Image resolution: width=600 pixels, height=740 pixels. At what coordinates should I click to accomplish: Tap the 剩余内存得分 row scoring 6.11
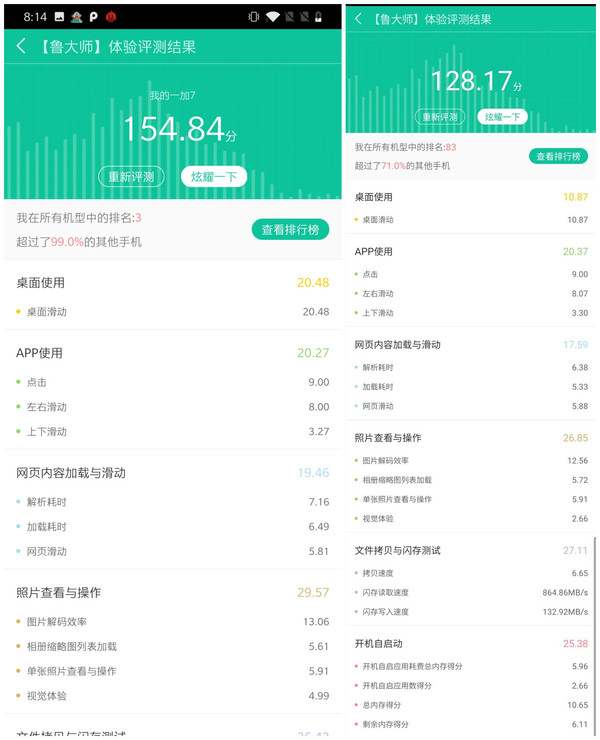pos(471,724)
